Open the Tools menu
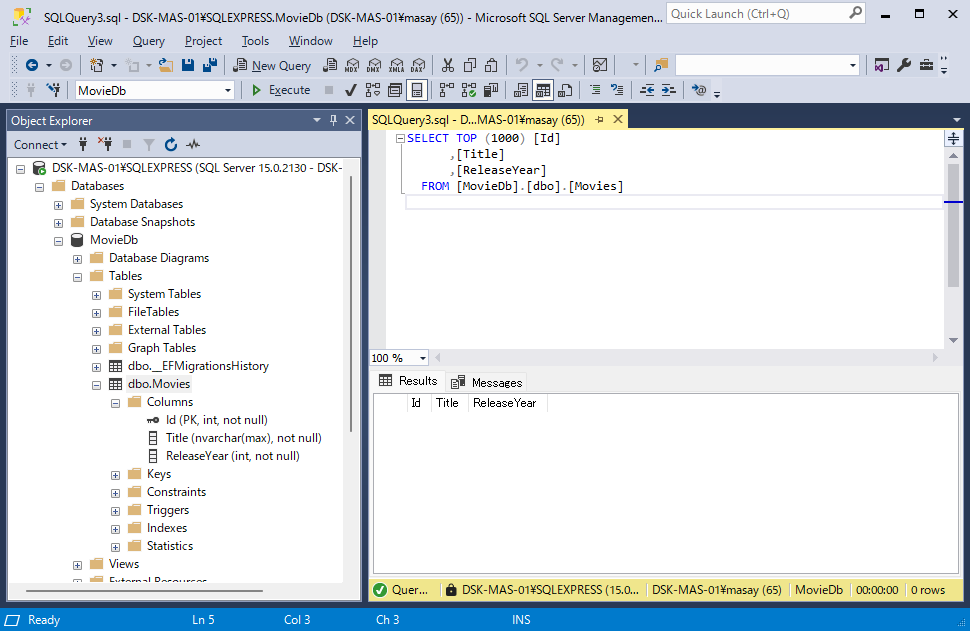 (x=255, y=41)
